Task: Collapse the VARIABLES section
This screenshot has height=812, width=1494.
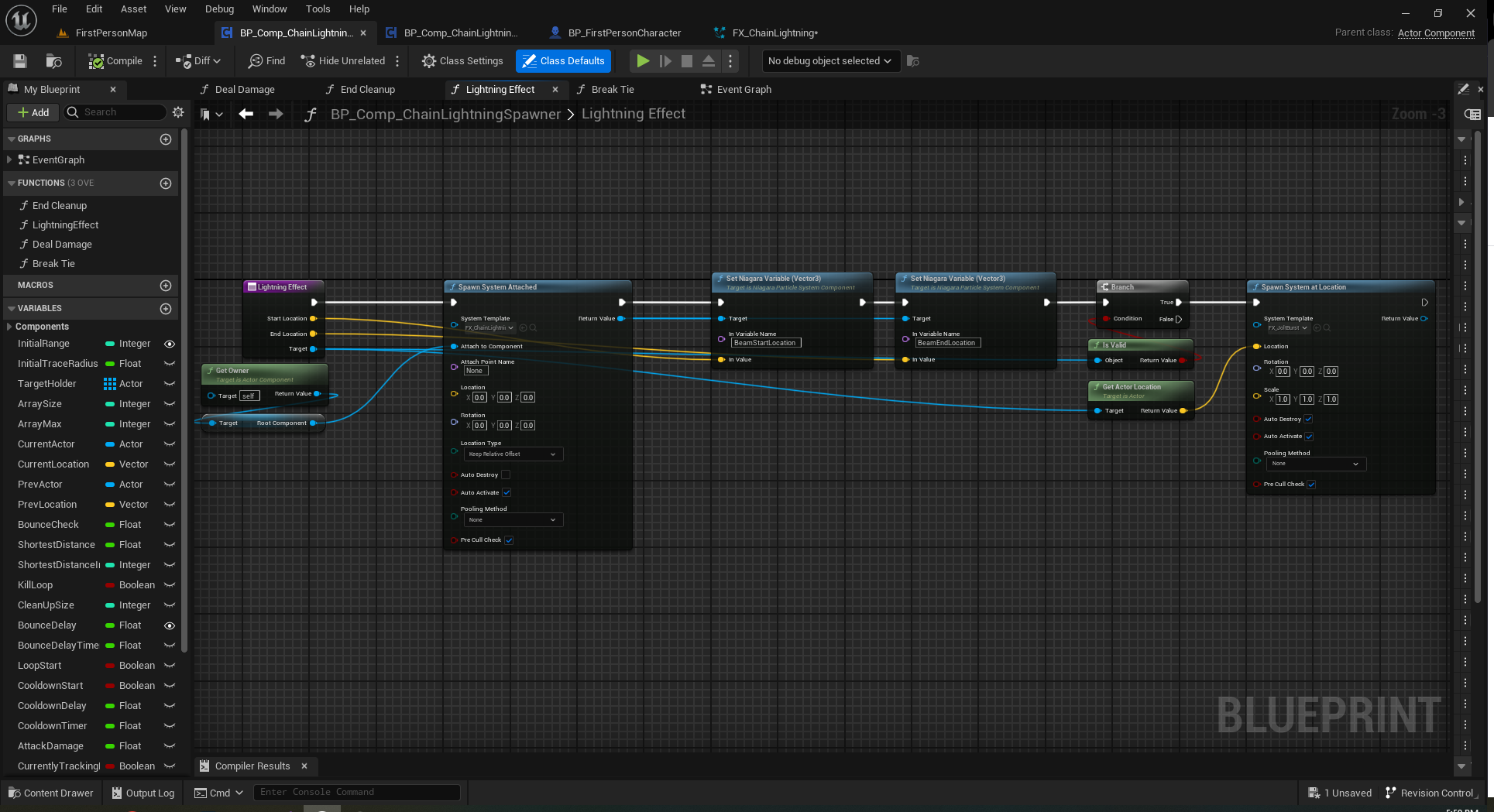Action: click(x=12, y=309)
